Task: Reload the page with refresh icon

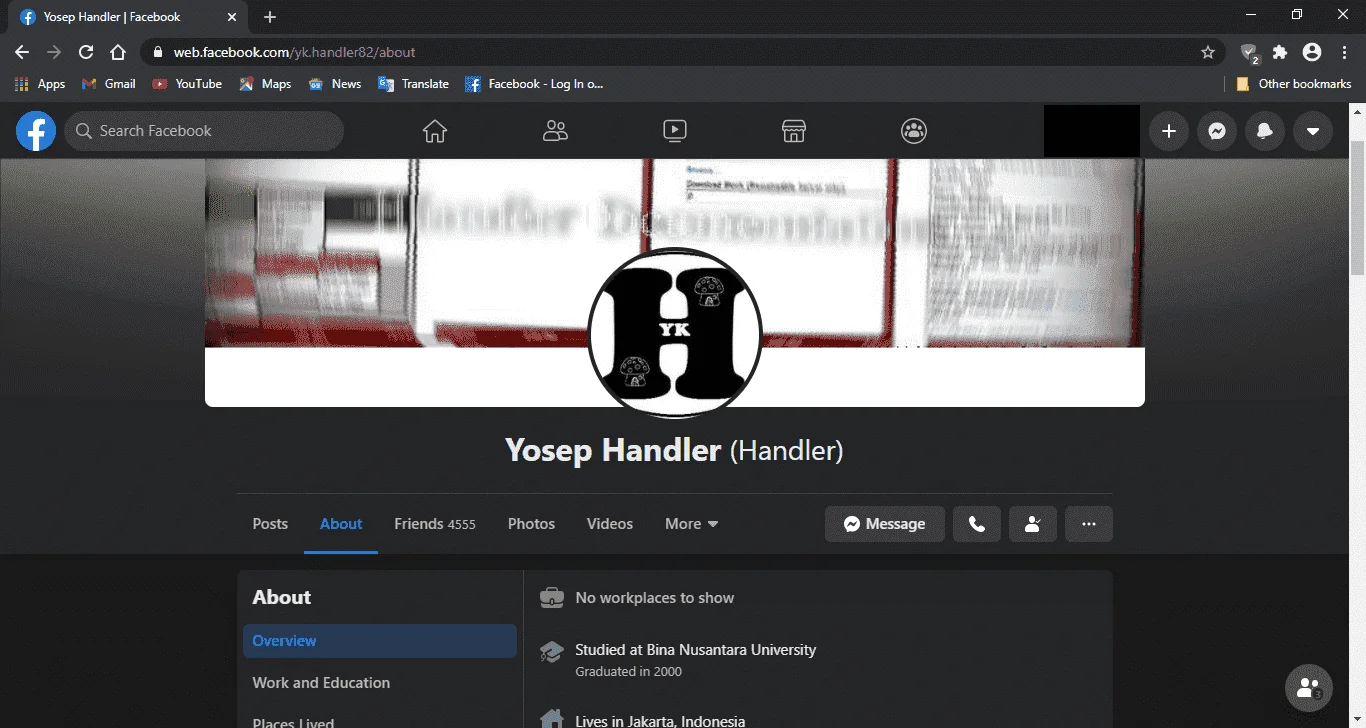Action: (x=86, y=52)
